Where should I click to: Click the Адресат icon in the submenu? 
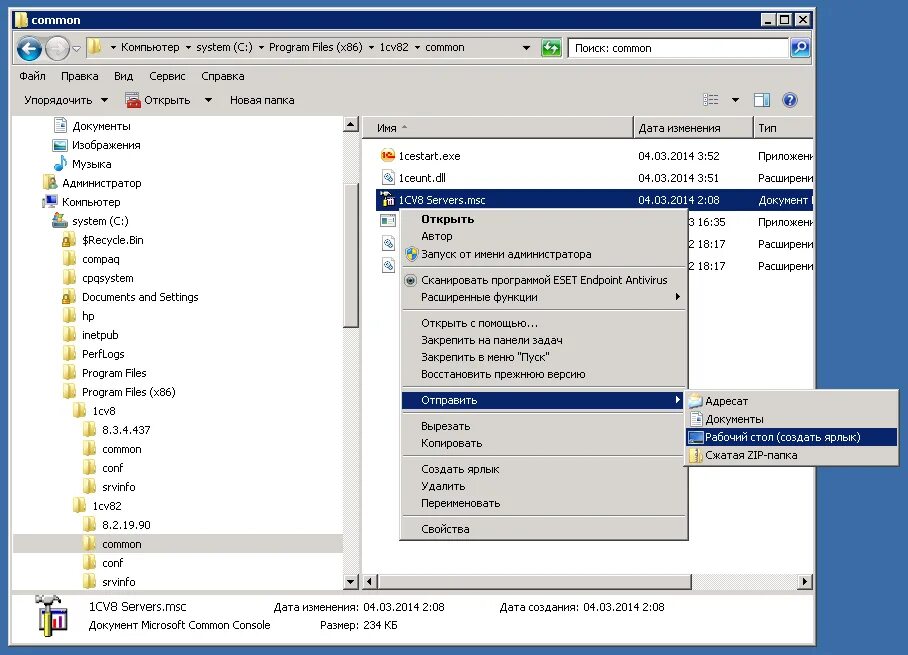coord(695,401)
